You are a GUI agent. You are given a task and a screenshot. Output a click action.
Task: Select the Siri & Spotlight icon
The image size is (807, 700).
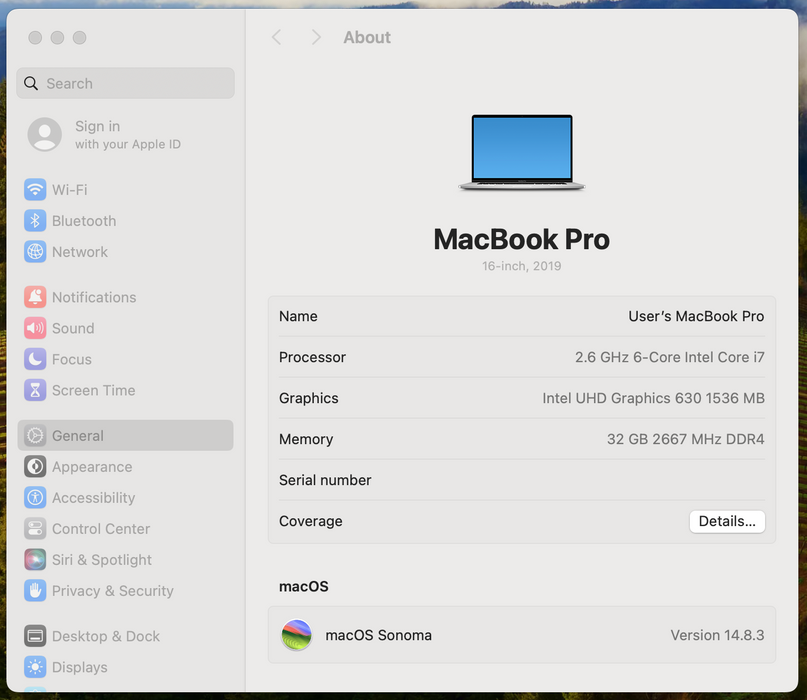click(35, 559)
